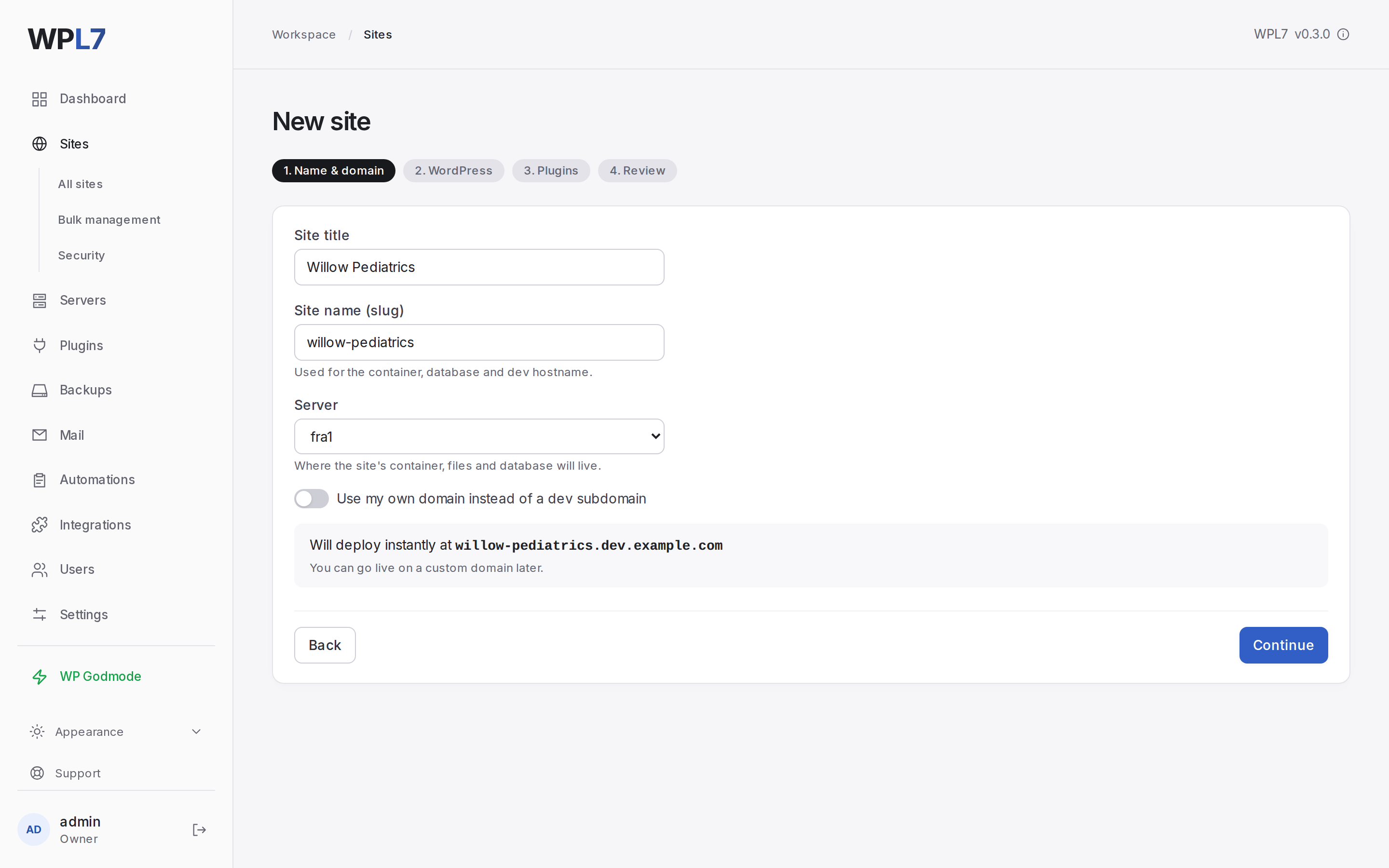Image resolution: width=1389 pixels, height=868 pixels.
Task: Click the Backups drive icon
Action: tap(39, 390)
